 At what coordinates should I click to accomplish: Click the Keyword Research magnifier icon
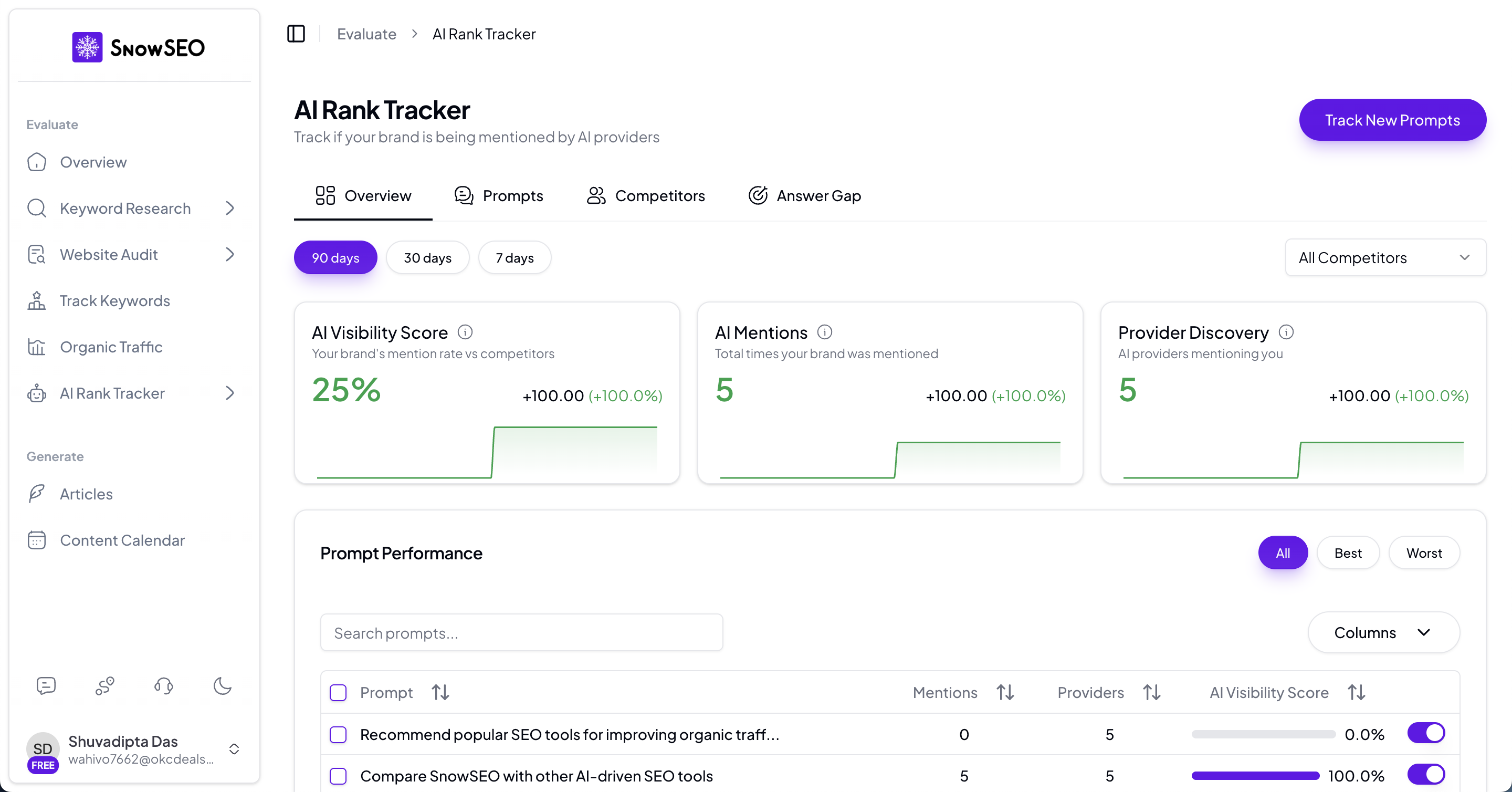(36, 208)
